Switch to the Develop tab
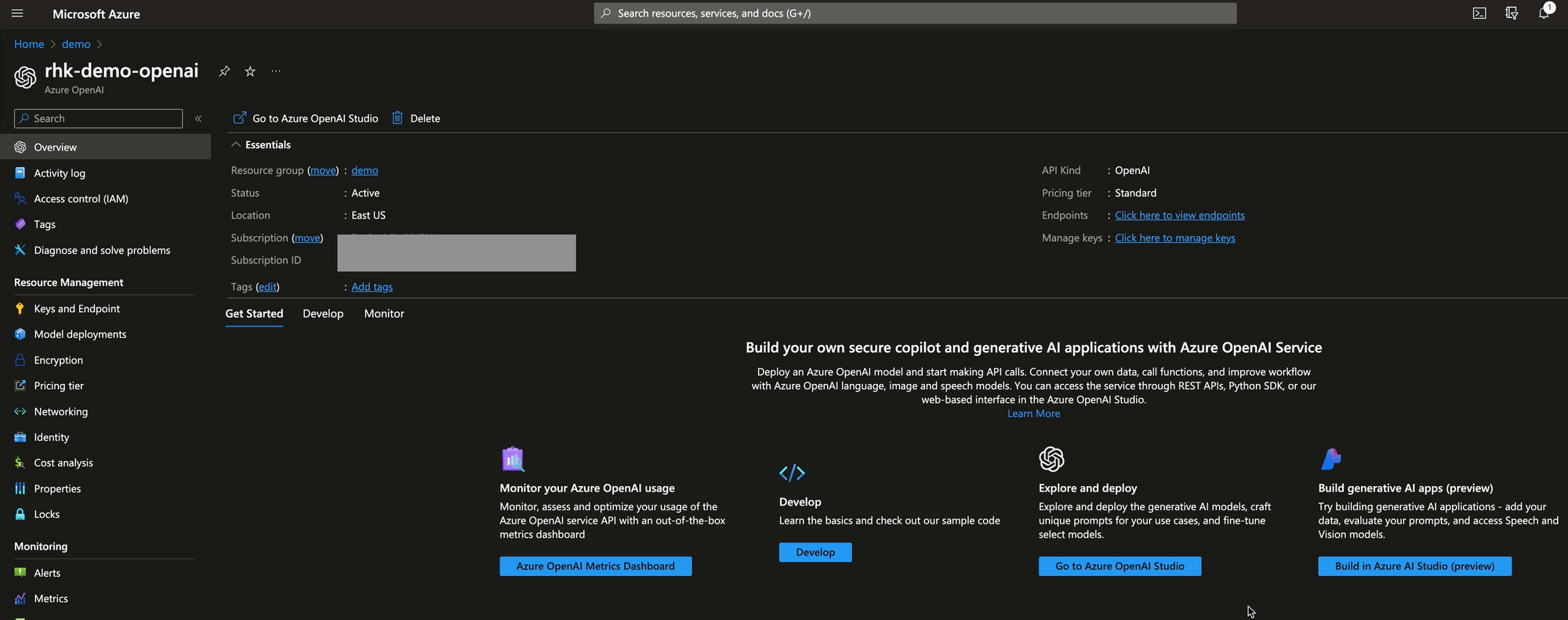 click(323, 314)
